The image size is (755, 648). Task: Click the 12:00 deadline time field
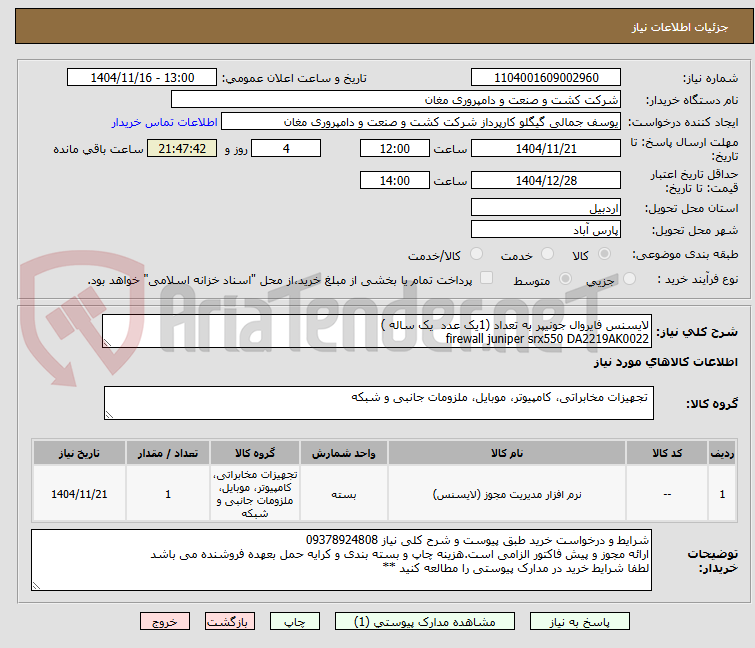[x=394, y=148]
